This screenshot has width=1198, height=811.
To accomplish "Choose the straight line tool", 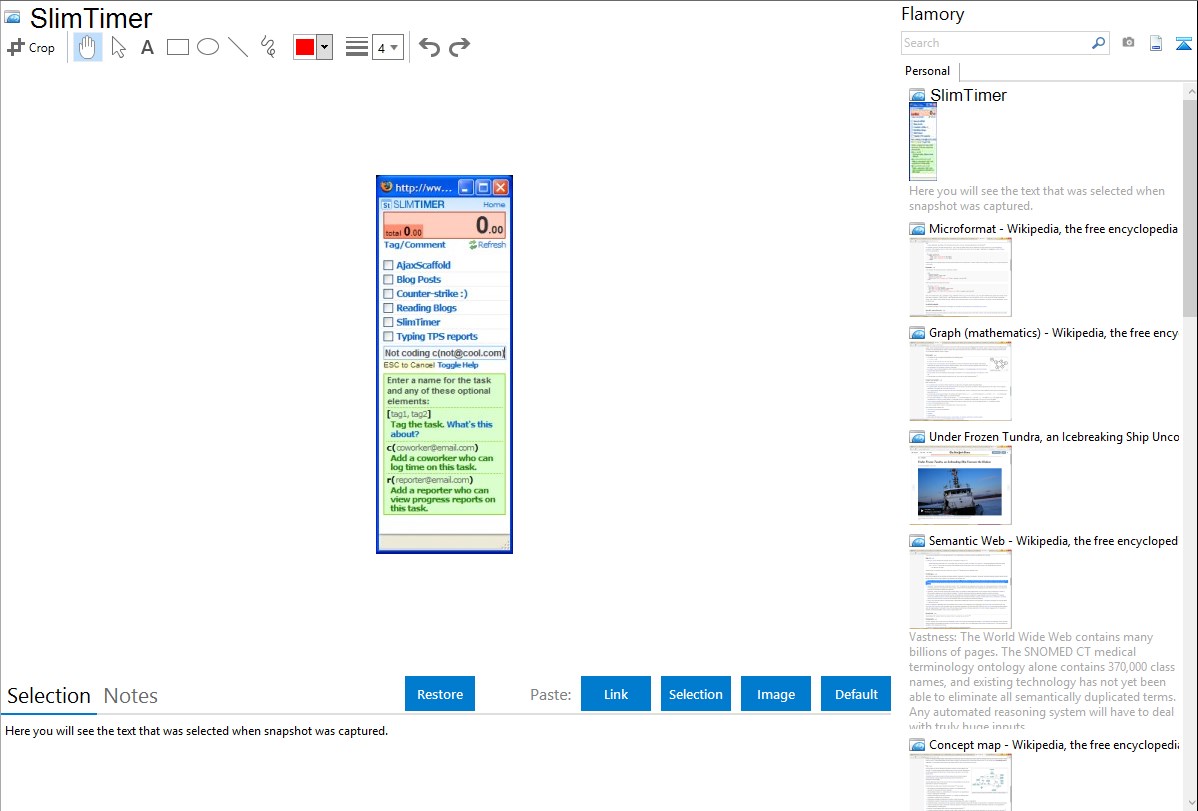I will point(238,47).
